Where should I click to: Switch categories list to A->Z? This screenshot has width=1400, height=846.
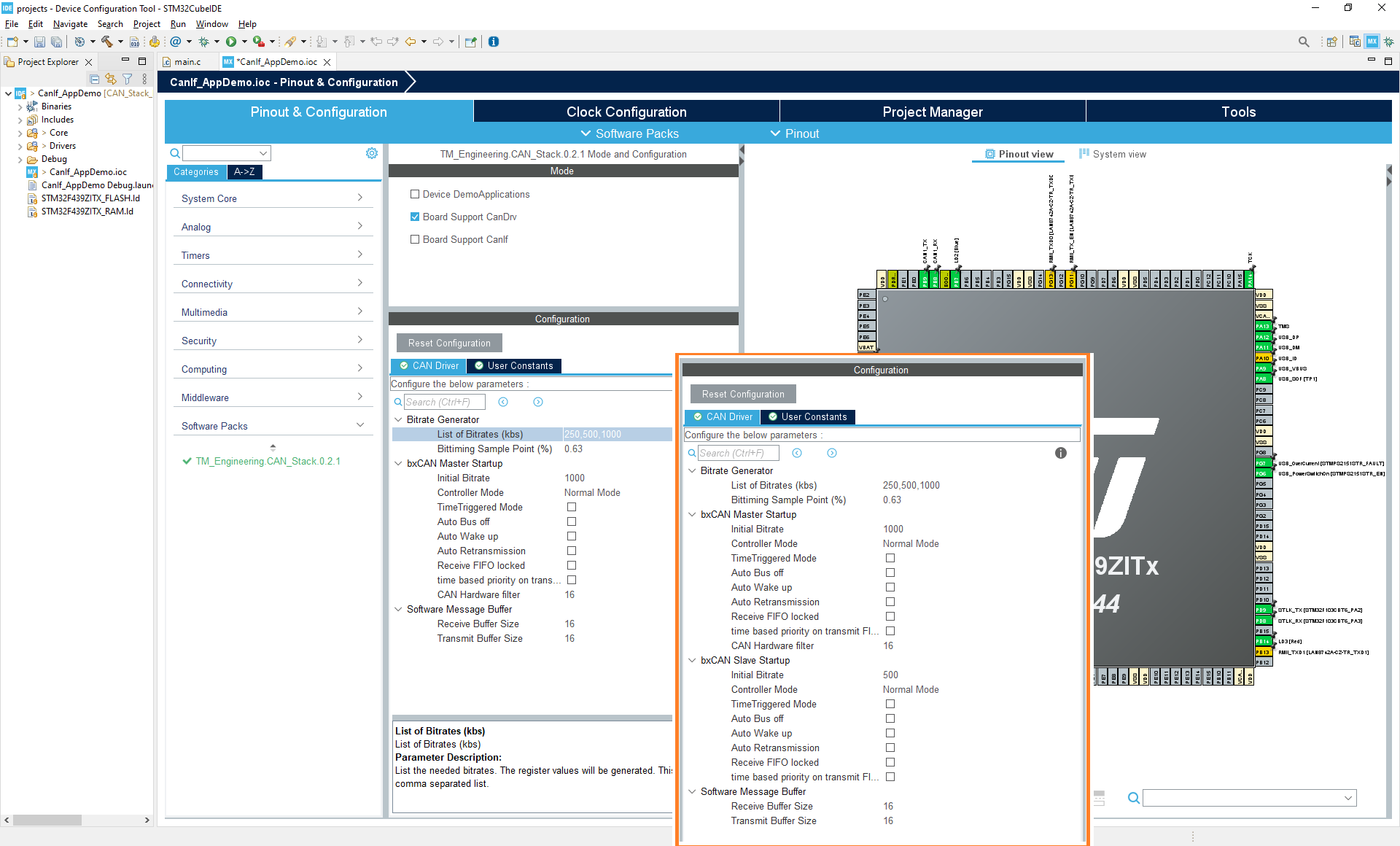point(244,172)
